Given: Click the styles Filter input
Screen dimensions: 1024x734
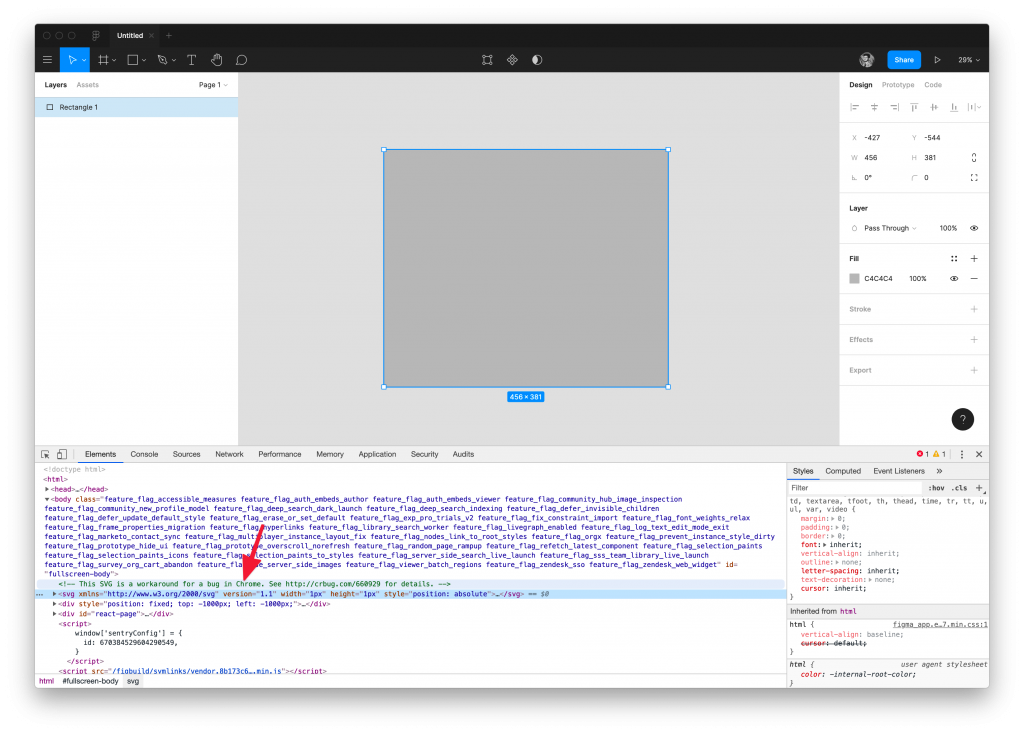Looking at the screenshot, I should click(x=856, y=488).
